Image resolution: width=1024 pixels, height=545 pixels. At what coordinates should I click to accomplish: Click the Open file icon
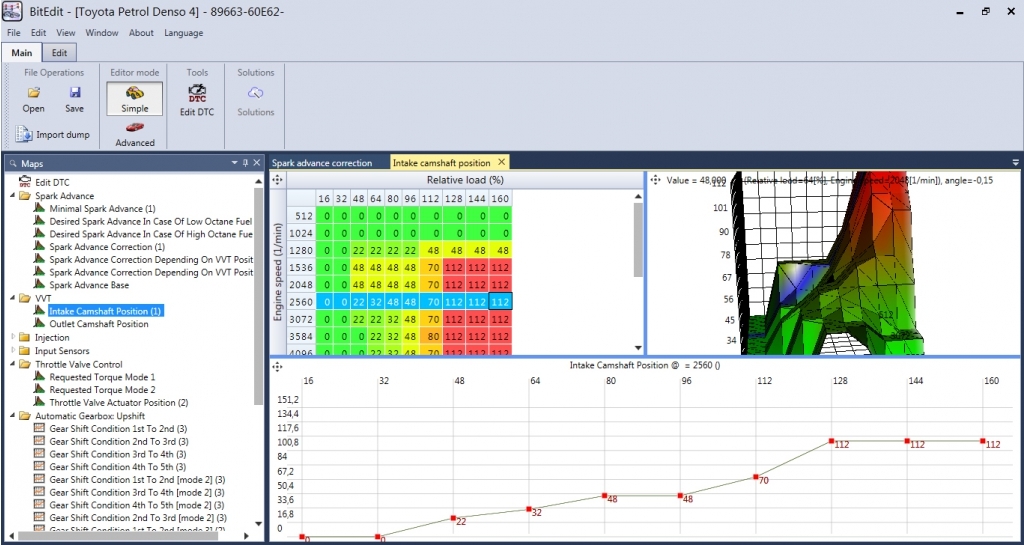(x=33, y=92)
